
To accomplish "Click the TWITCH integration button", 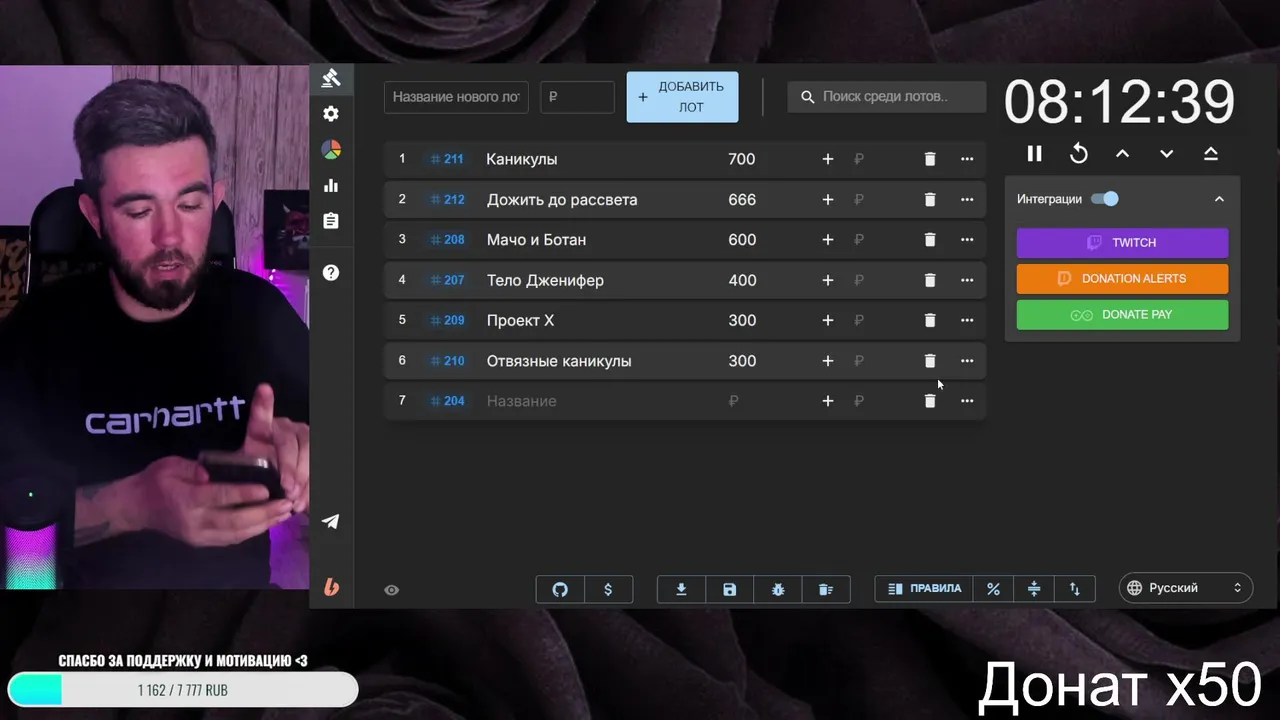I will pos(1122,243).
